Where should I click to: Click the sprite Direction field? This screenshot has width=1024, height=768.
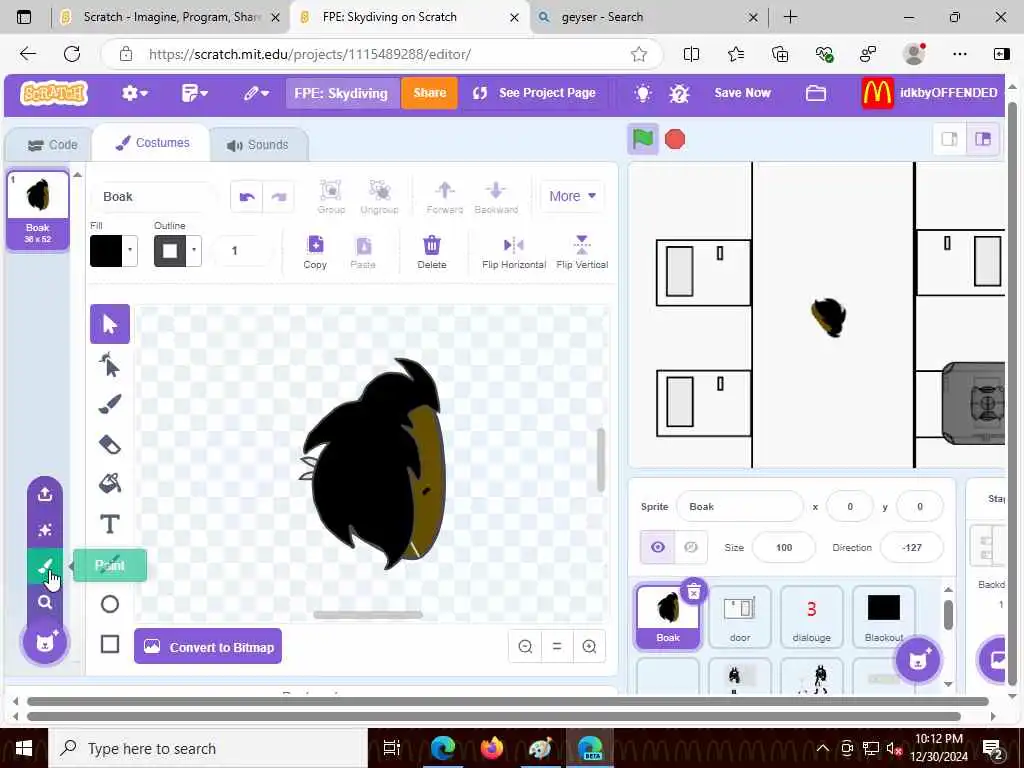point(912,547)
